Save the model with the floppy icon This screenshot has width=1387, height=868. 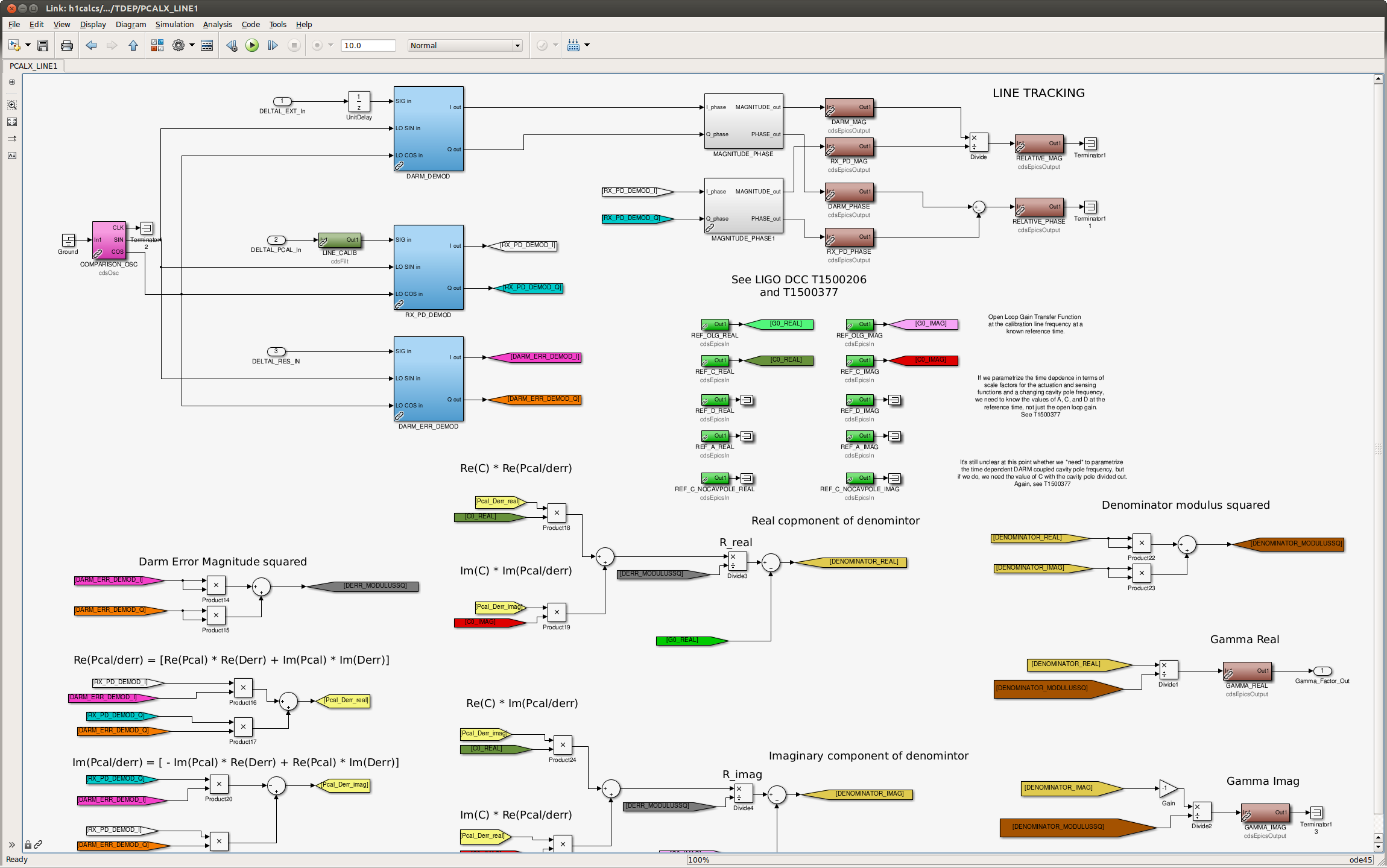pyautogui.click(x=43, y=45)
